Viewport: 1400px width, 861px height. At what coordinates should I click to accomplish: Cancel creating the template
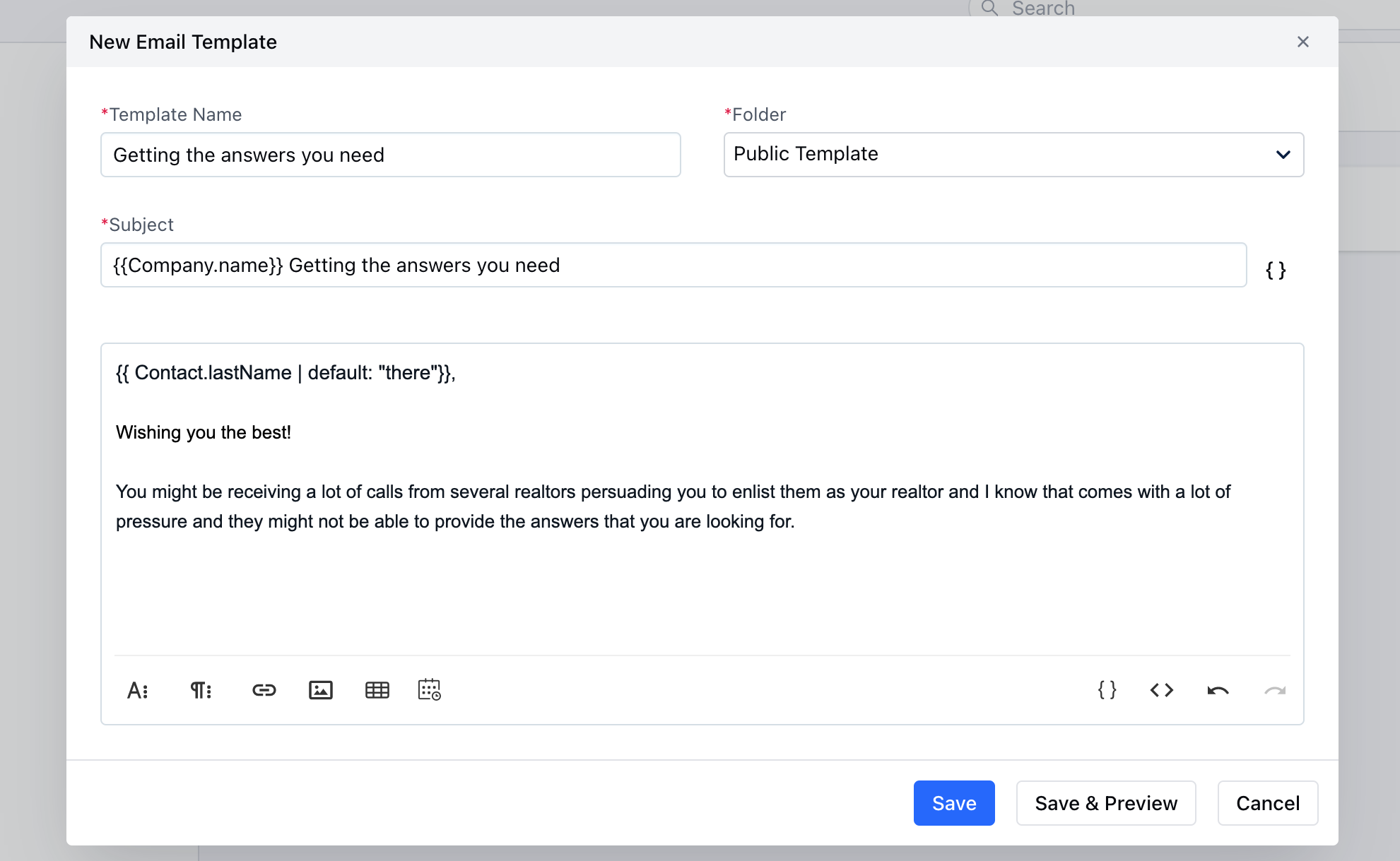[1267, 803]
